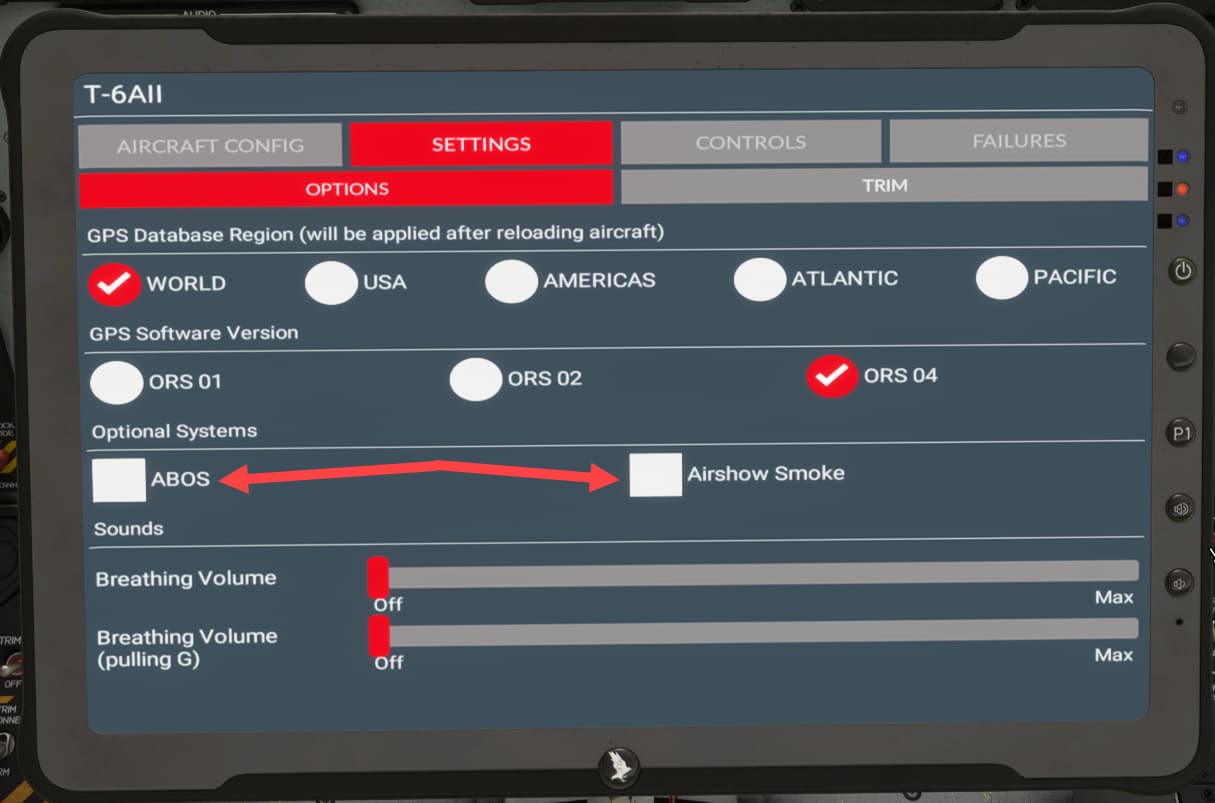Pick the PACIFIC database region
1215x803 pixels.
1001,277
